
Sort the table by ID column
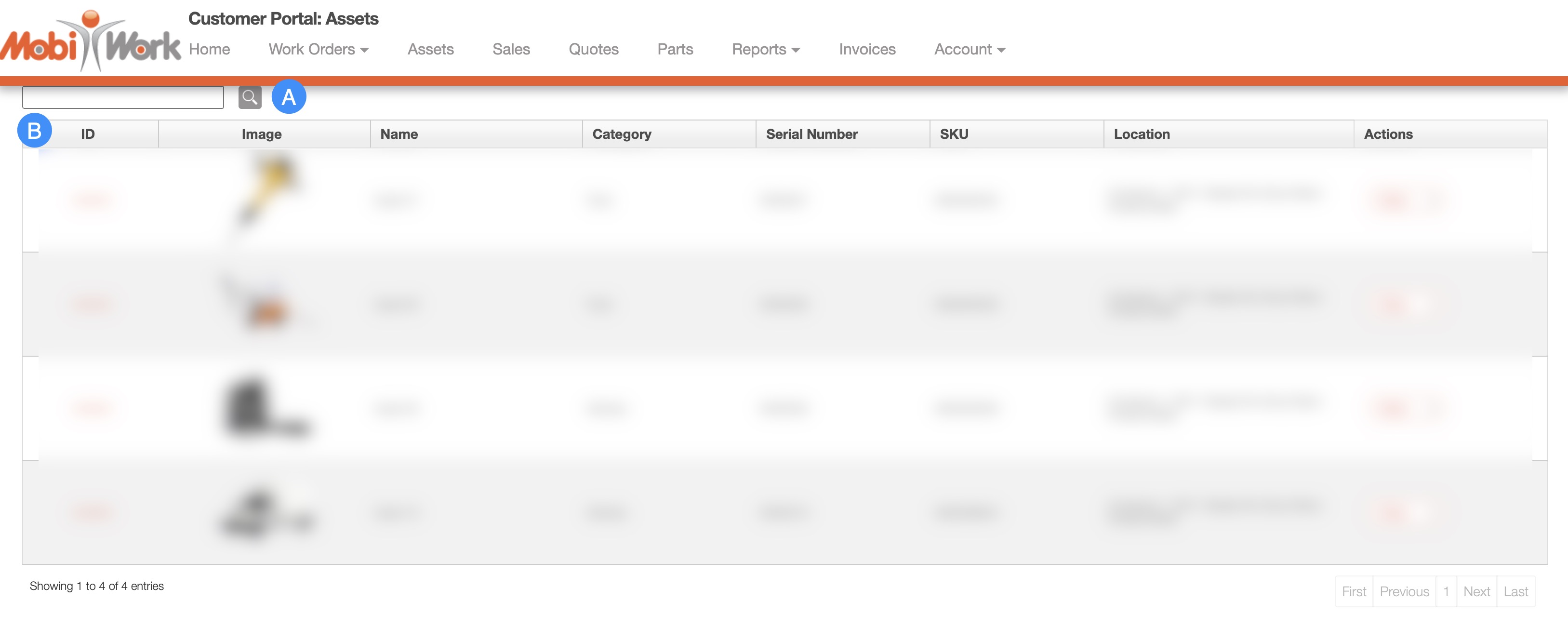coord(88,134)
